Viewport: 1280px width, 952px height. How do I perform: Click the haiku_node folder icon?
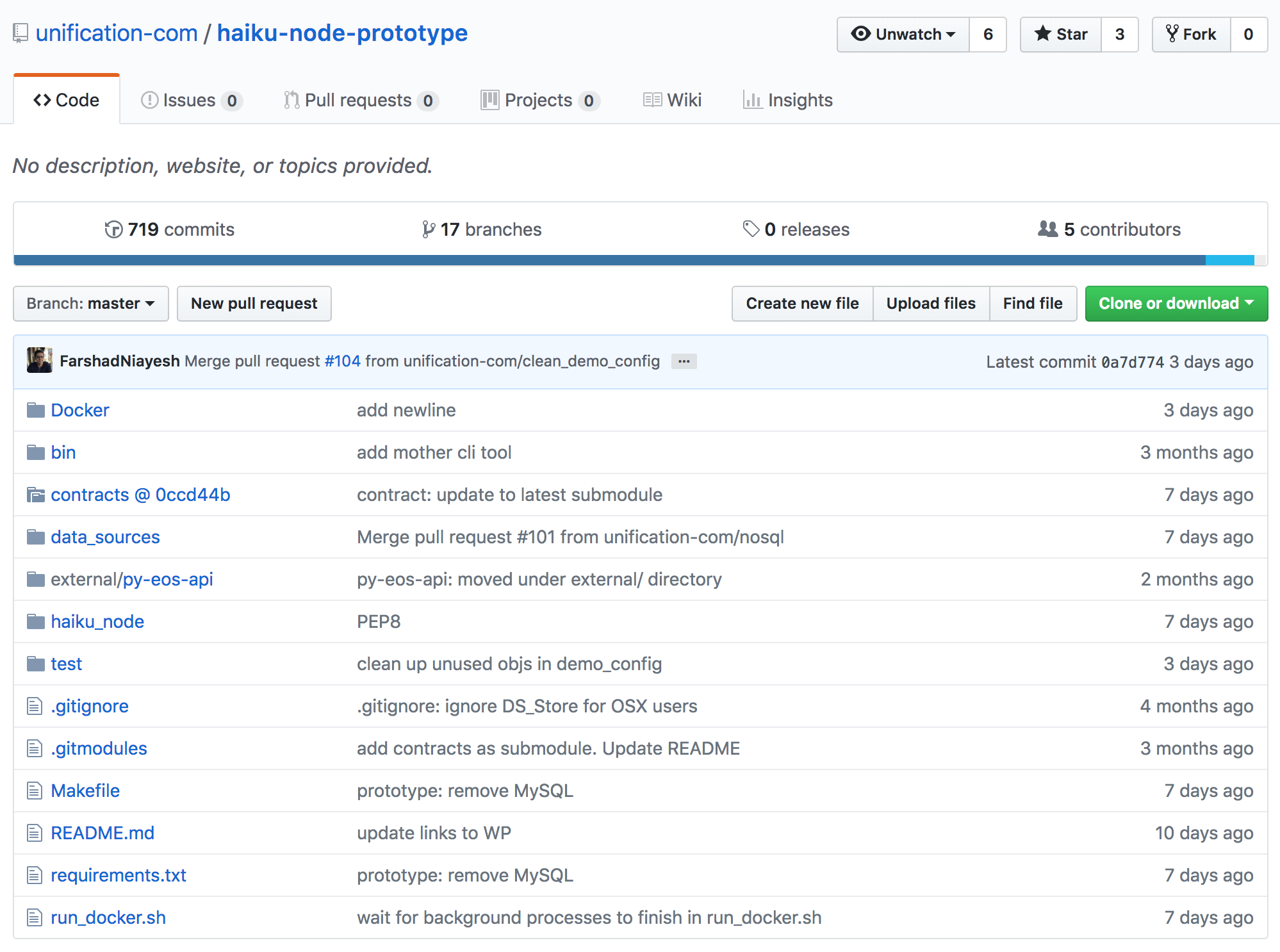pos(36,621)
